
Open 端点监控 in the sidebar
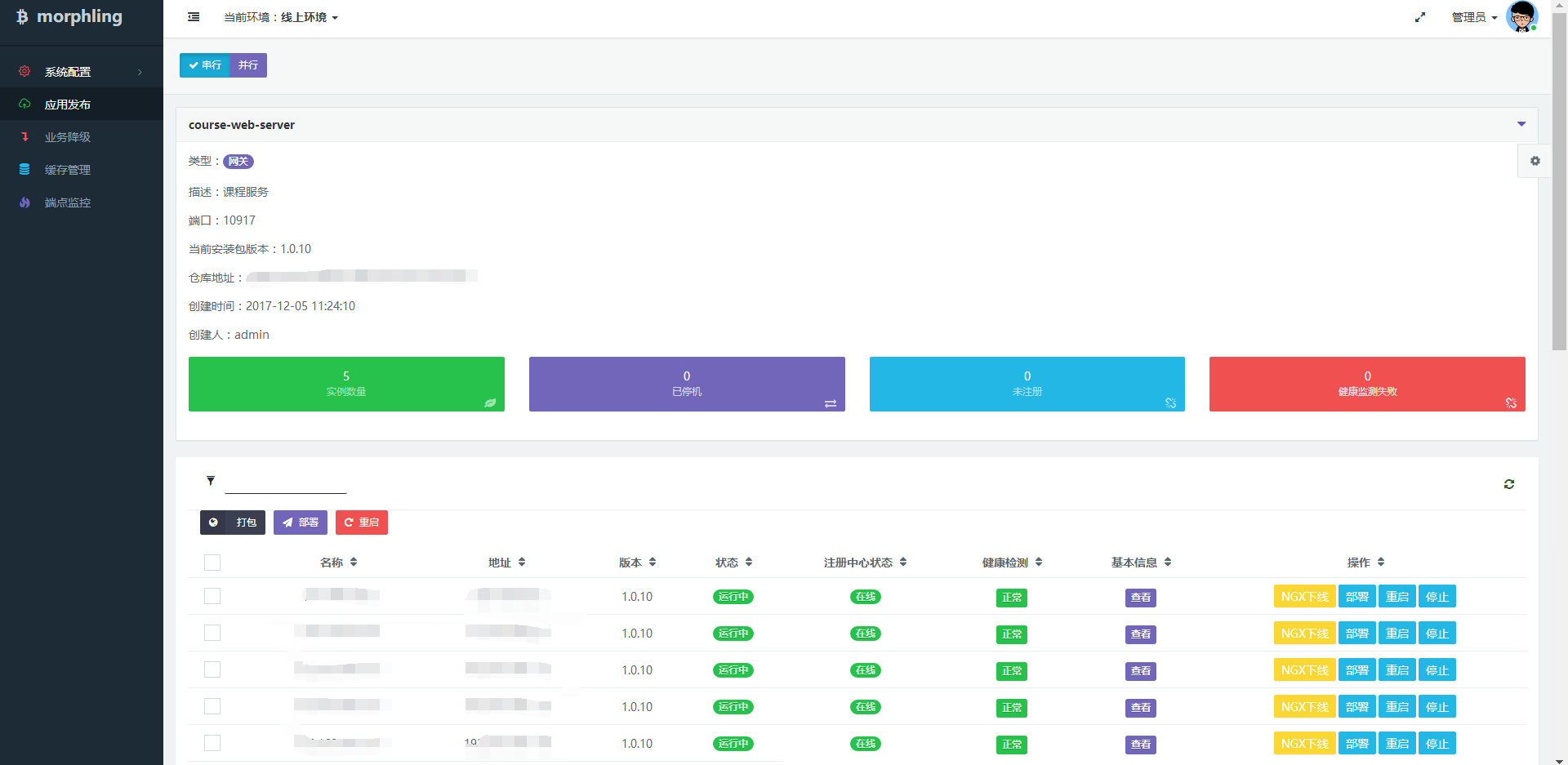click(82, 202)
